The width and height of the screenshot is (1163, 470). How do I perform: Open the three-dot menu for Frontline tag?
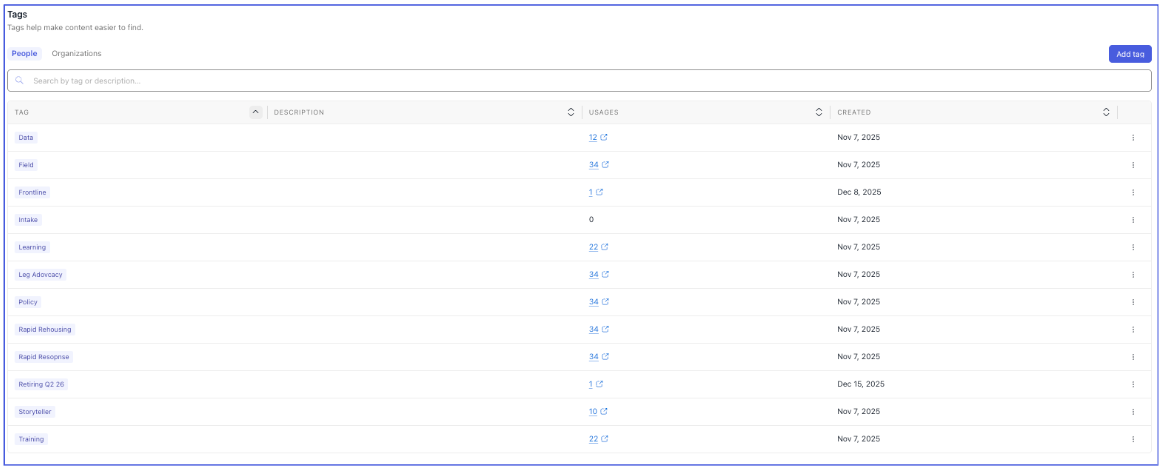(1133, 192)
